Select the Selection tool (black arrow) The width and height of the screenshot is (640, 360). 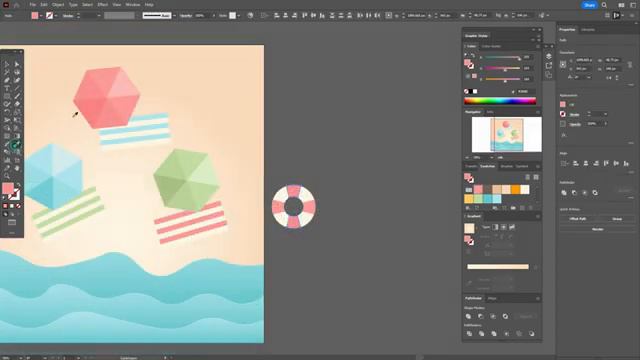pyautogui.click(x=7, y=64)
